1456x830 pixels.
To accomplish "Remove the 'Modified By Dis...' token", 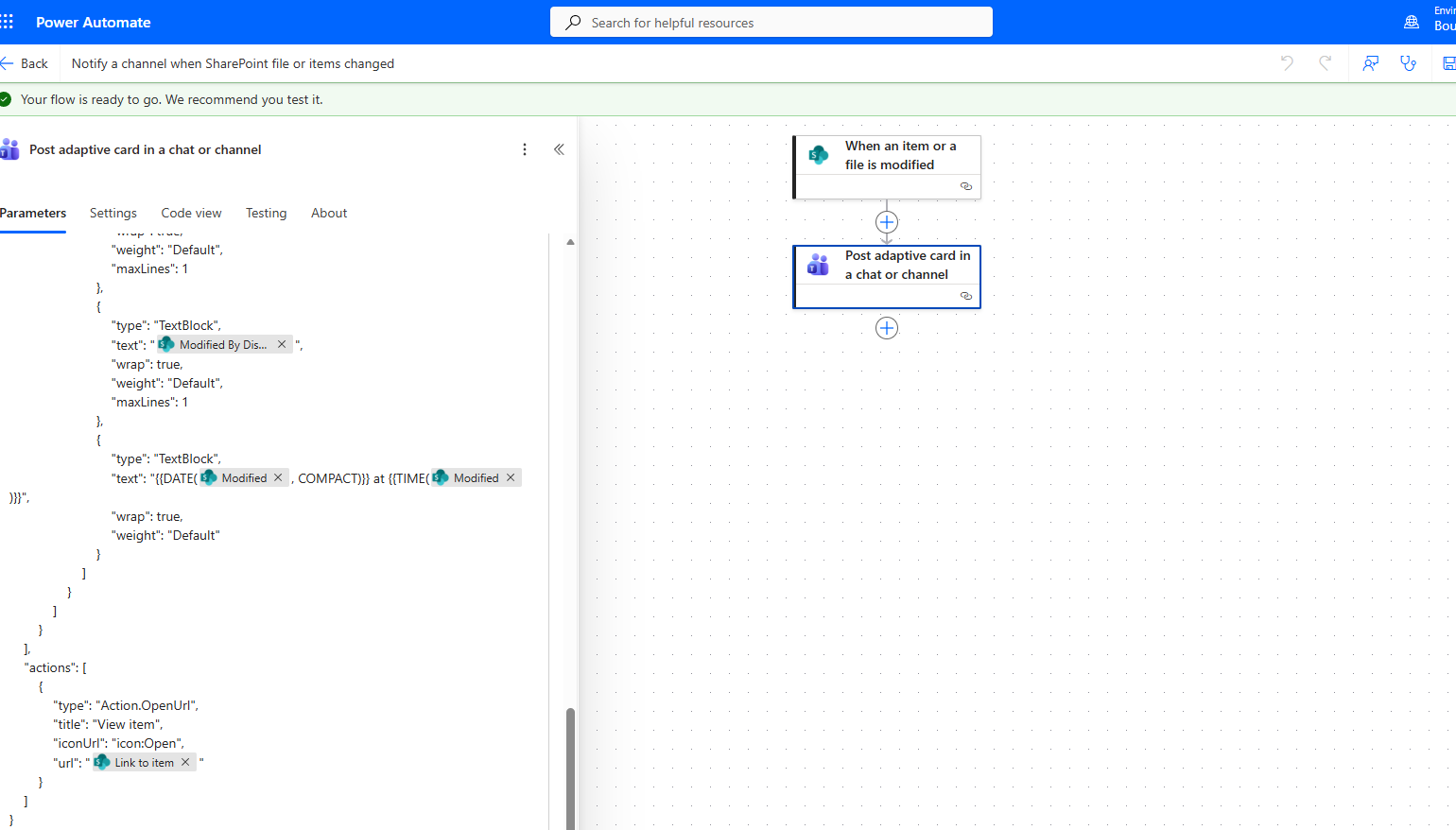I will 282,344.
